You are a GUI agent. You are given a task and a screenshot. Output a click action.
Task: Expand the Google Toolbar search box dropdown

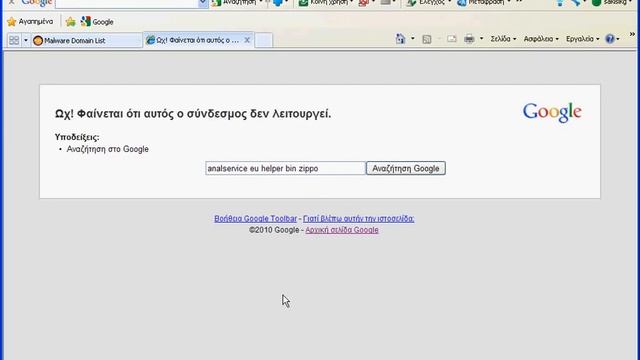[x=203, y=3]
